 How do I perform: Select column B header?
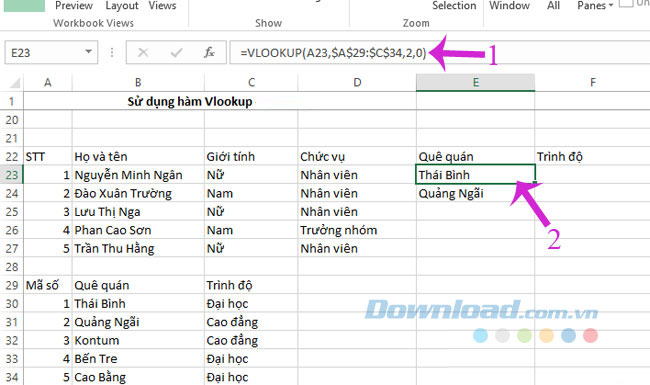(x=138, y=82)
